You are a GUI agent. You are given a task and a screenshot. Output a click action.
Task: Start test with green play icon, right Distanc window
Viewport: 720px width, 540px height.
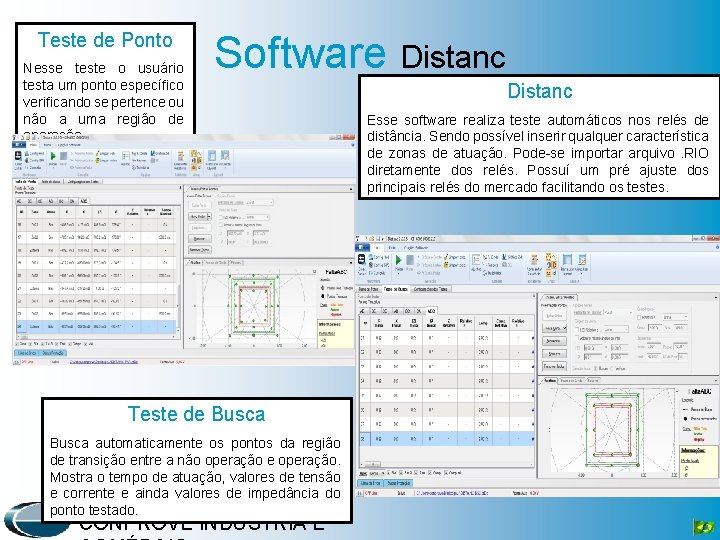(x=399, y=260)
